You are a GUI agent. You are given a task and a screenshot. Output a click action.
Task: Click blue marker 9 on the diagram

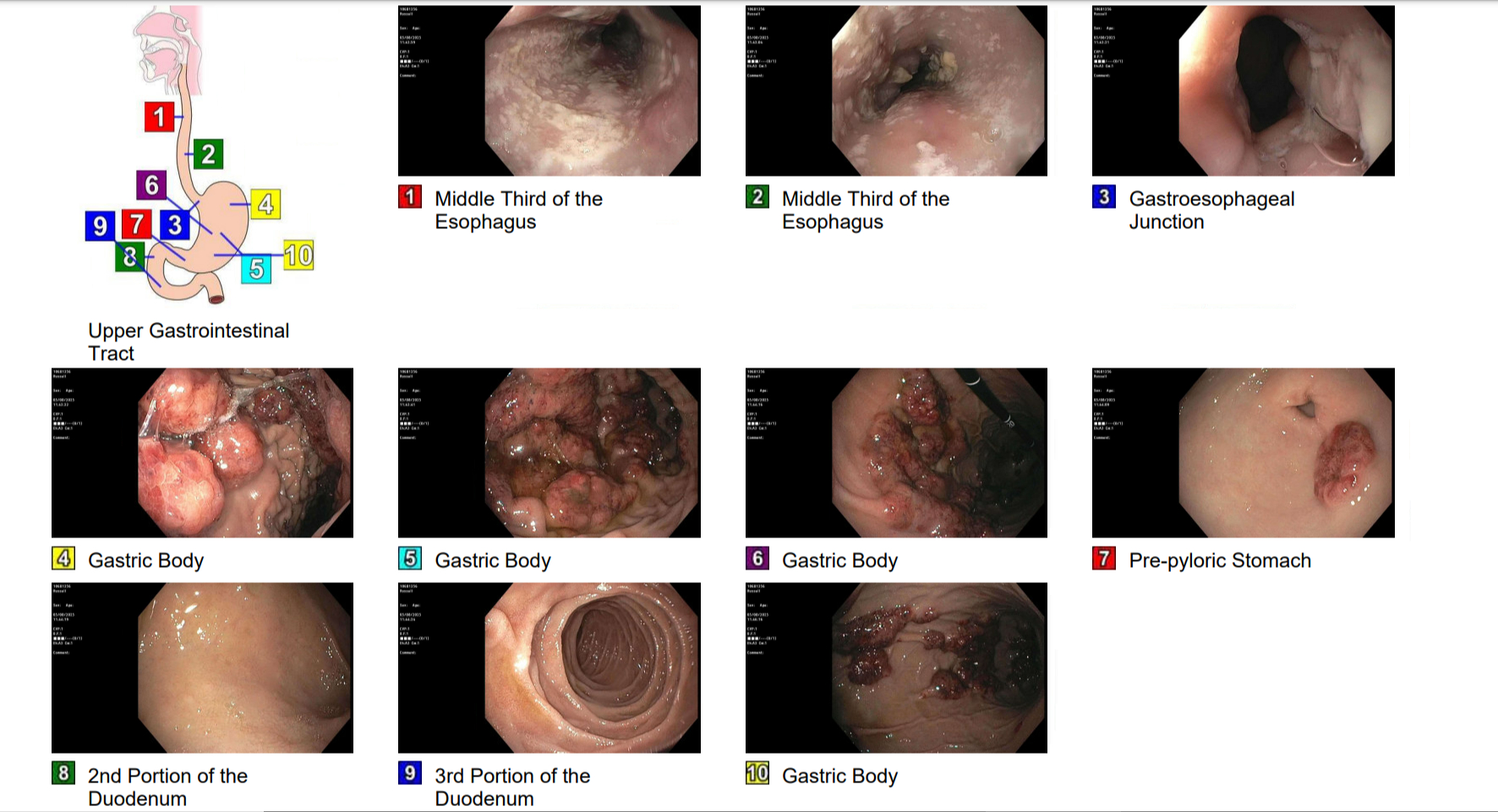100,226
